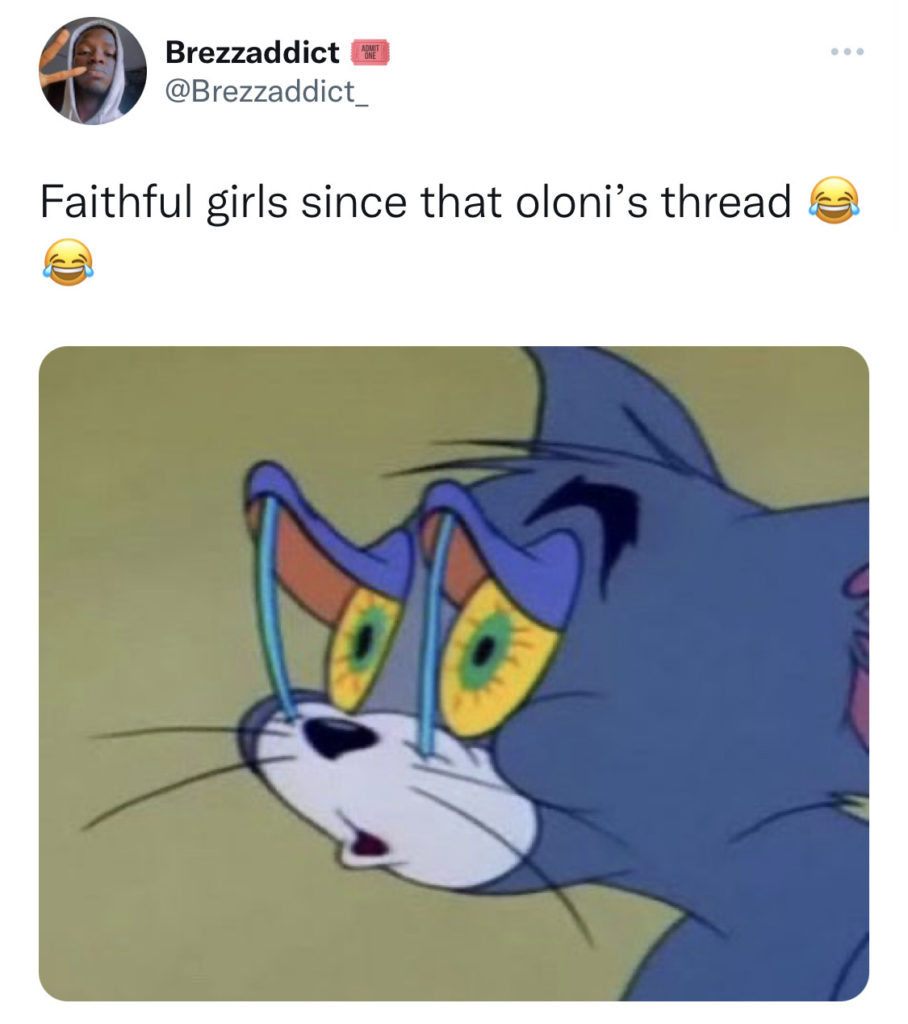Screen dimensions: 908x1024
Task: Click Tom's open mouth in the image
Action: click(x=369, y=846)
